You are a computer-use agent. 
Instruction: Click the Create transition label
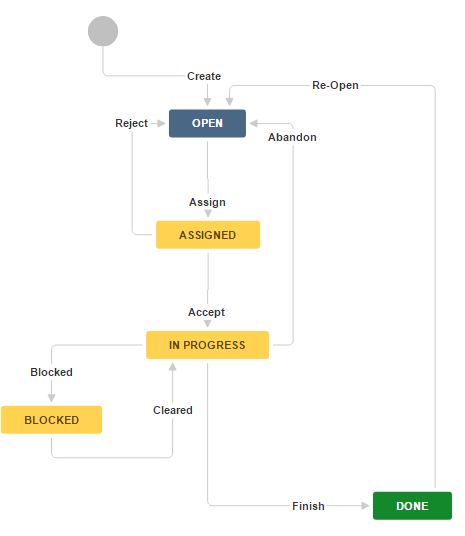click(x=204, y=76)
